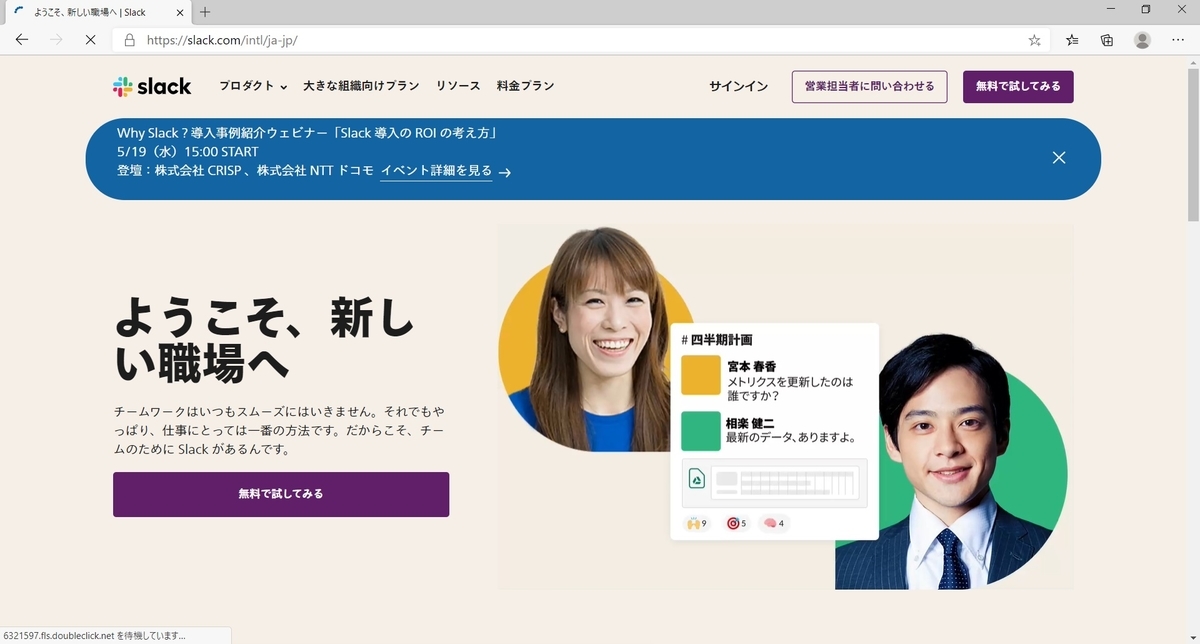This screenshot has height=644, width=1200.
Task: Click the yellow avatar of 宮本 春香
Action: pyautogui.click(x=701, y=375)
